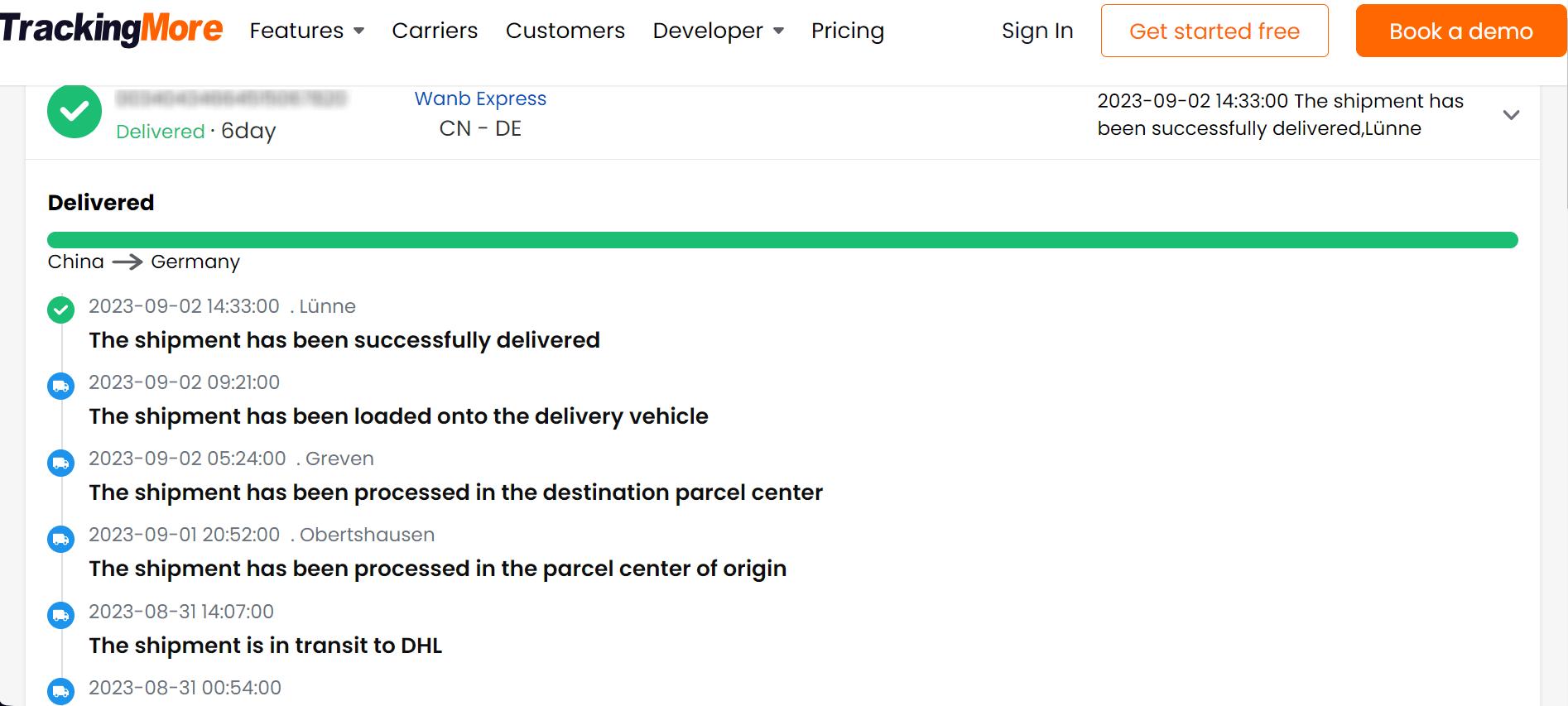Screen dimensions: 1568x706
Task: Open the Pricing page
Action: click(x=848, y=31)
